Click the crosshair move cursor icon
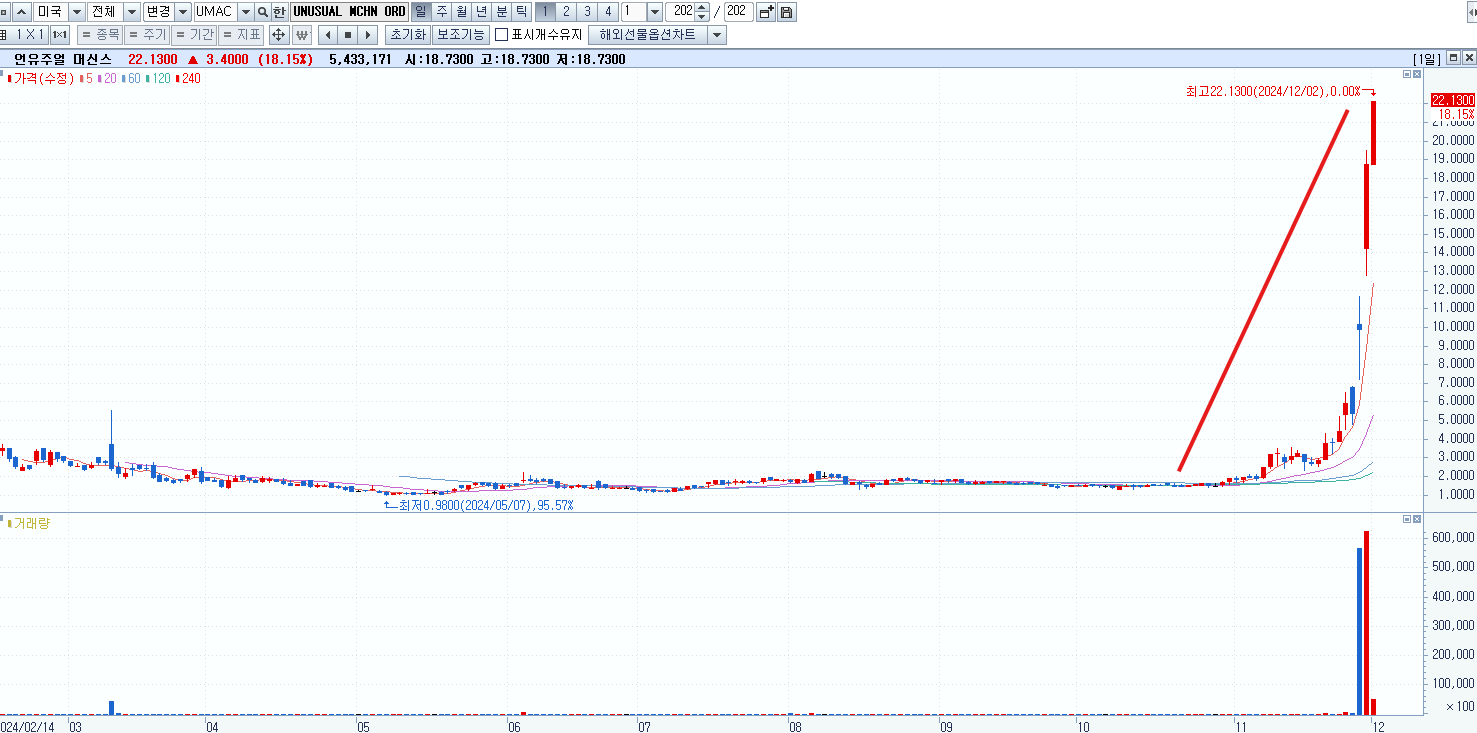The height and width of the screenshot is (733, 1477). [279, 35]
